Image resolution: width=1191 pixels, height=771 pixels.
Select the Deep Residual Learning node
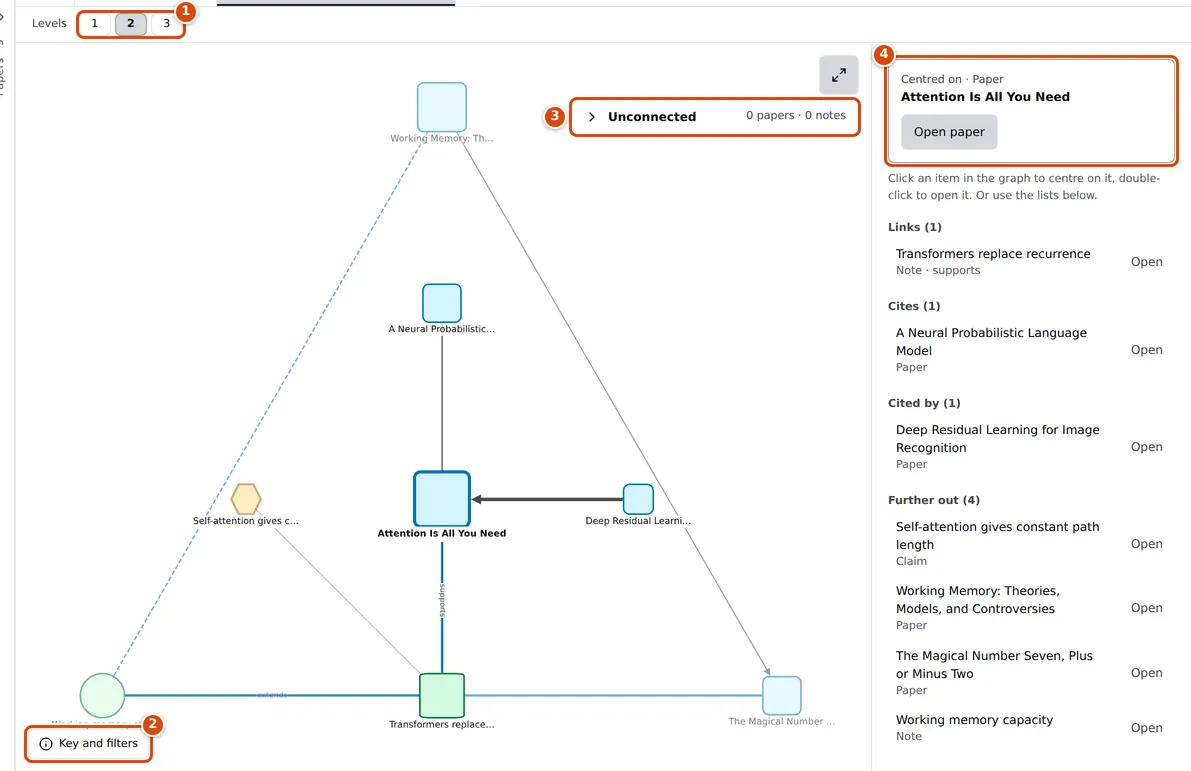[x=638, y=499]
